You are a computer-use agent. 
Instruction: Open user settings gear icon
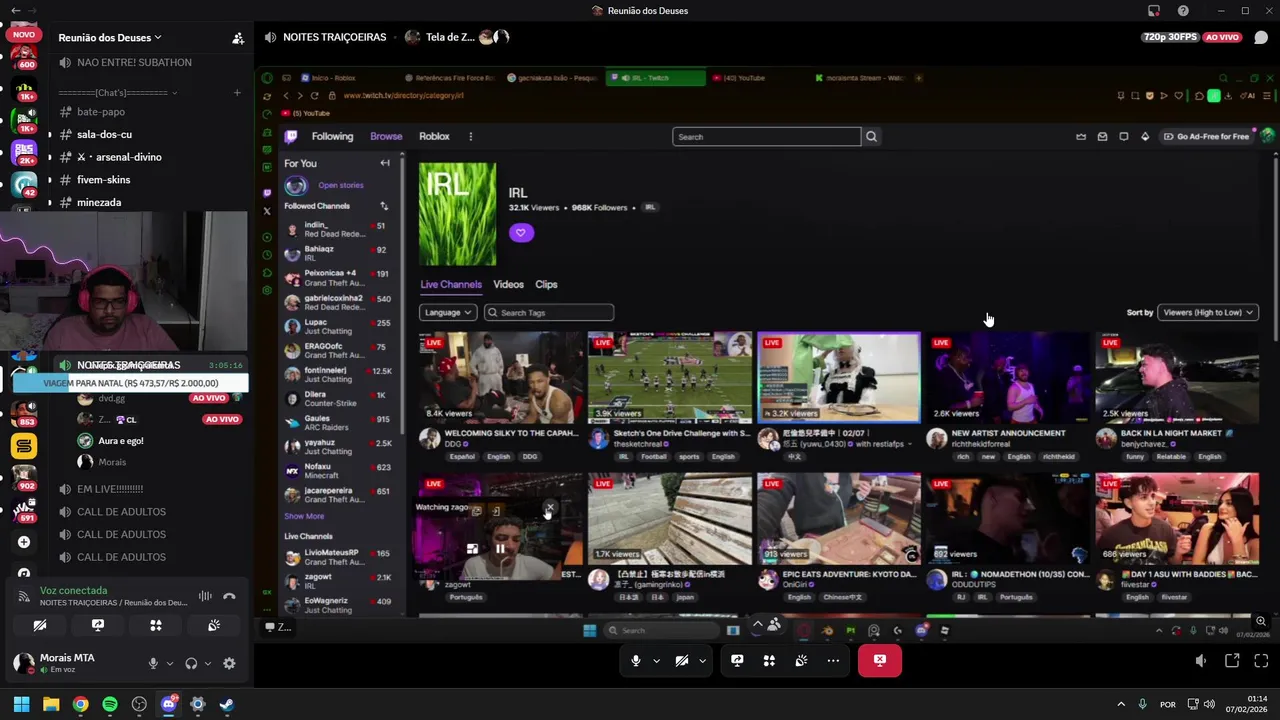coord(229,663)
